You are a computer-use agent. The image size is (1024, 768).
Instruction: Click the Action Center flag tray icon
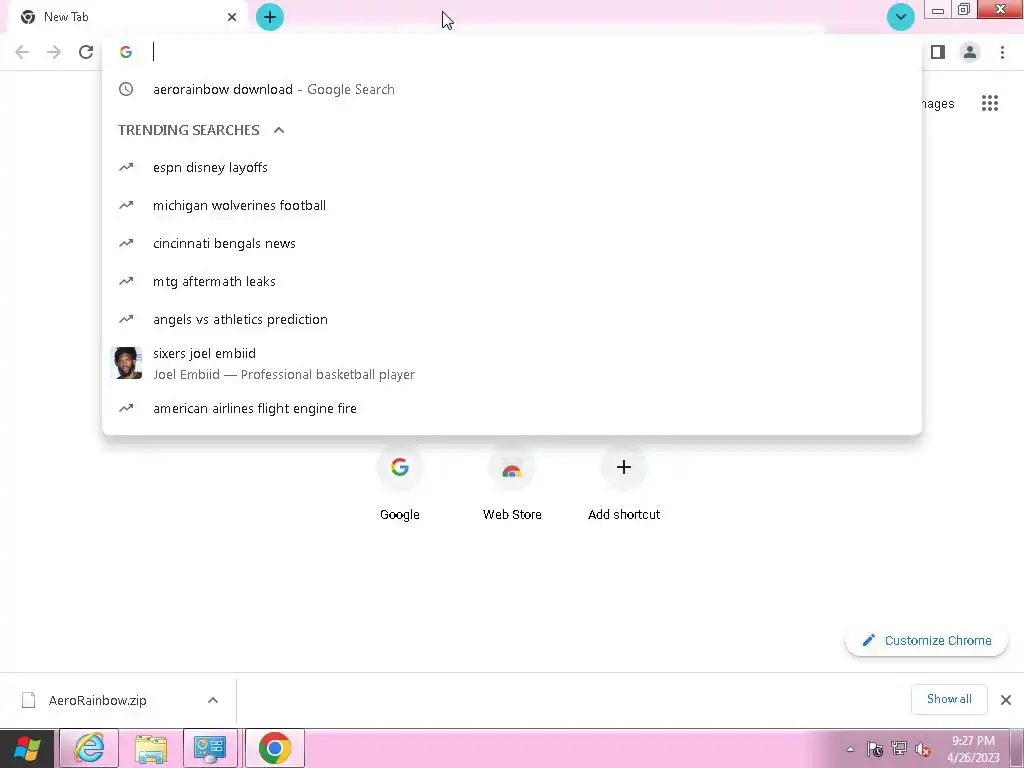[x=875, y=749]
